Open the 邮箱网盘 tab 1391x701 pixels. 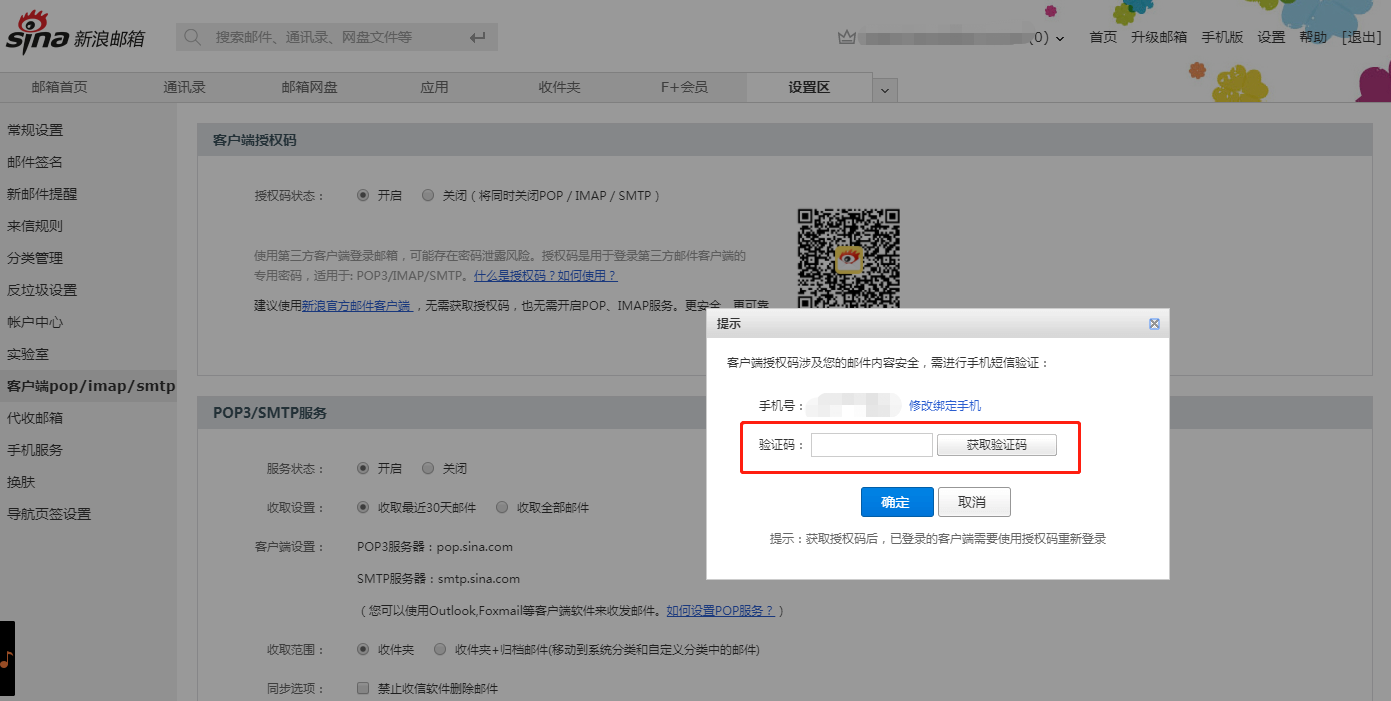pyautogui.click(x=310, y=87)
